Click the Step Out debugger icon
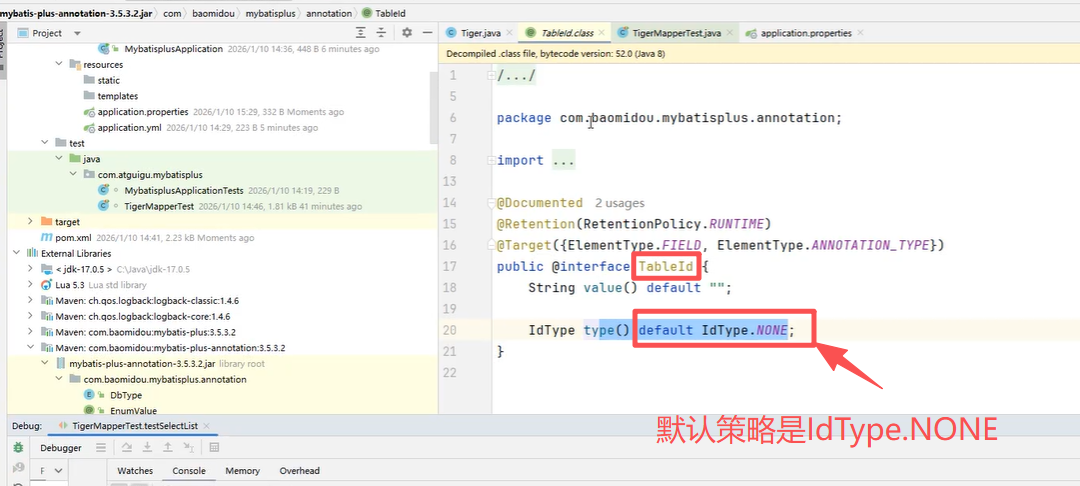 click(167, 447)
